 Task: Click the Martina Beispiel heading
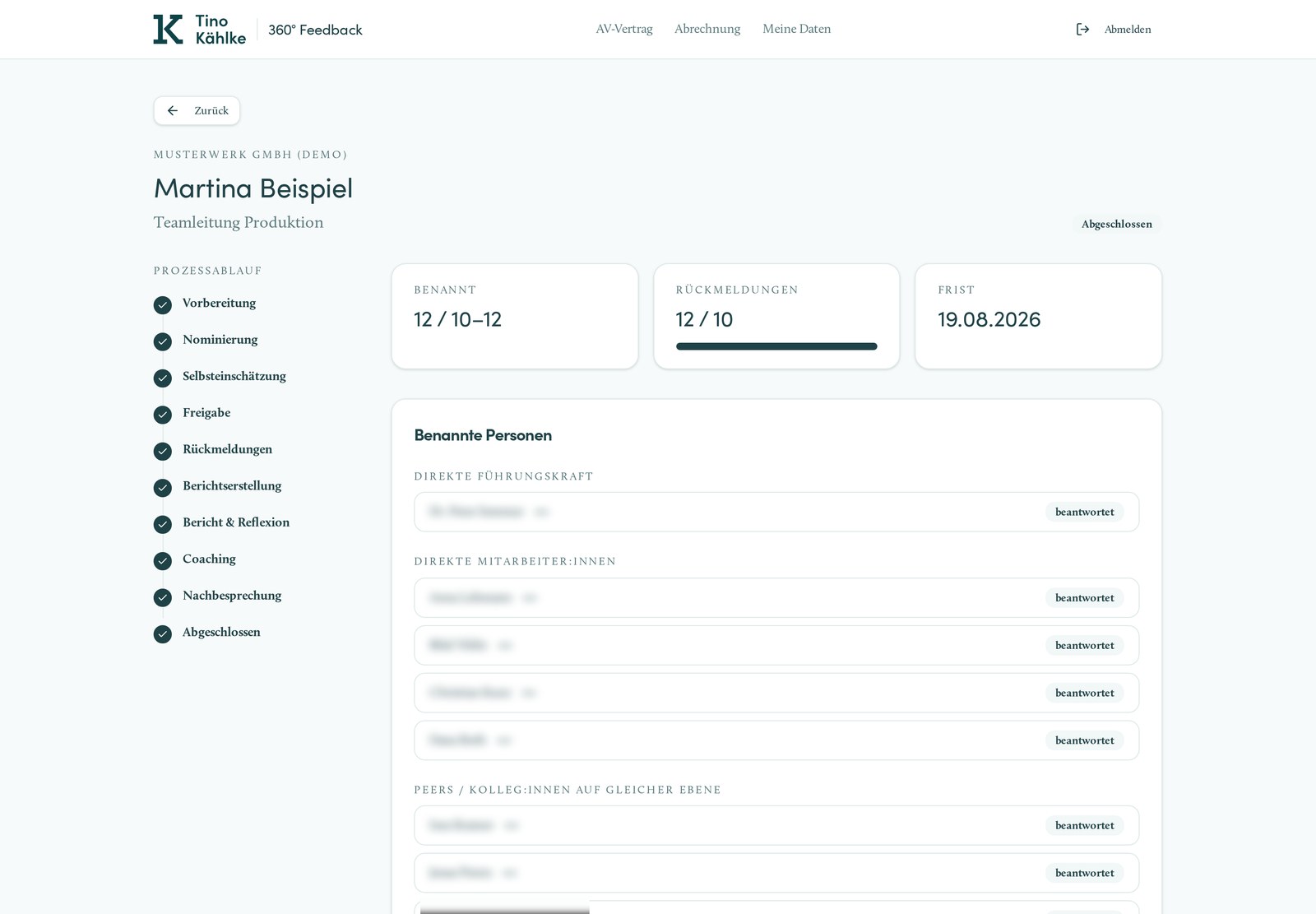pos(253,188)
